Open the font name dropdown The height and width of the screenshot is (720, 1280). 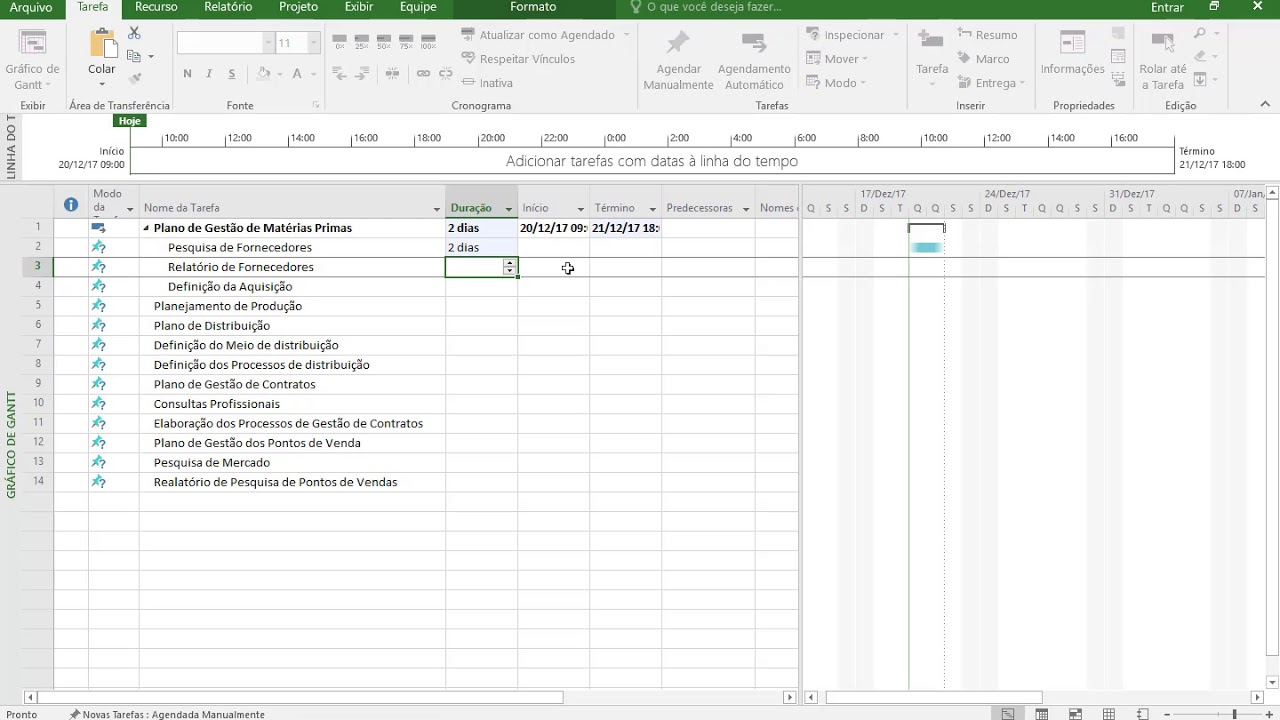click(268, 43)
